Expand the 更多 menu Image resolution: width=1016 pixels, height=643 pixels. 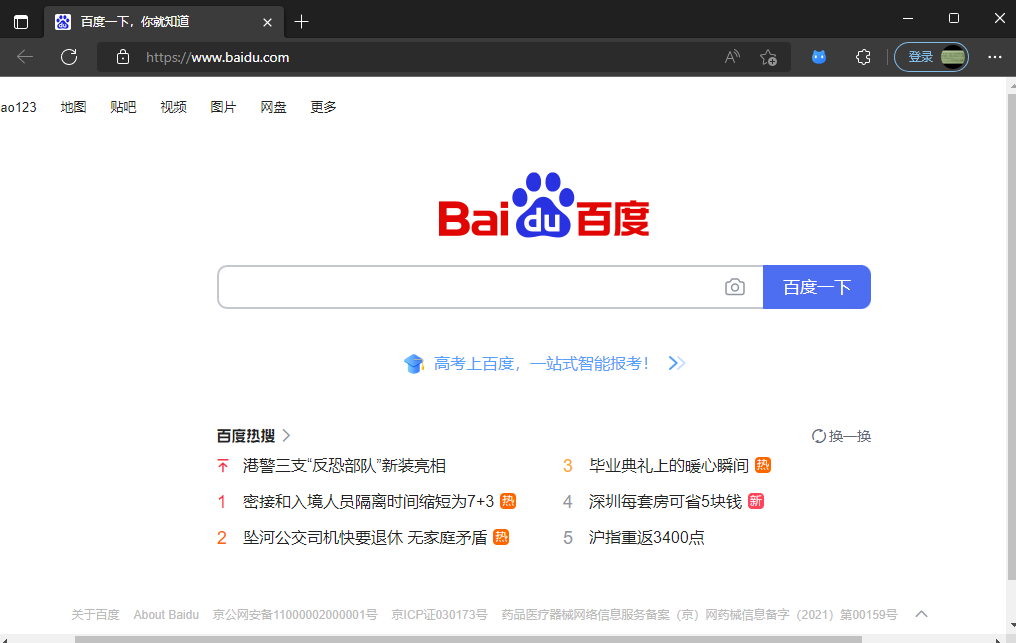tap(323, 107)
